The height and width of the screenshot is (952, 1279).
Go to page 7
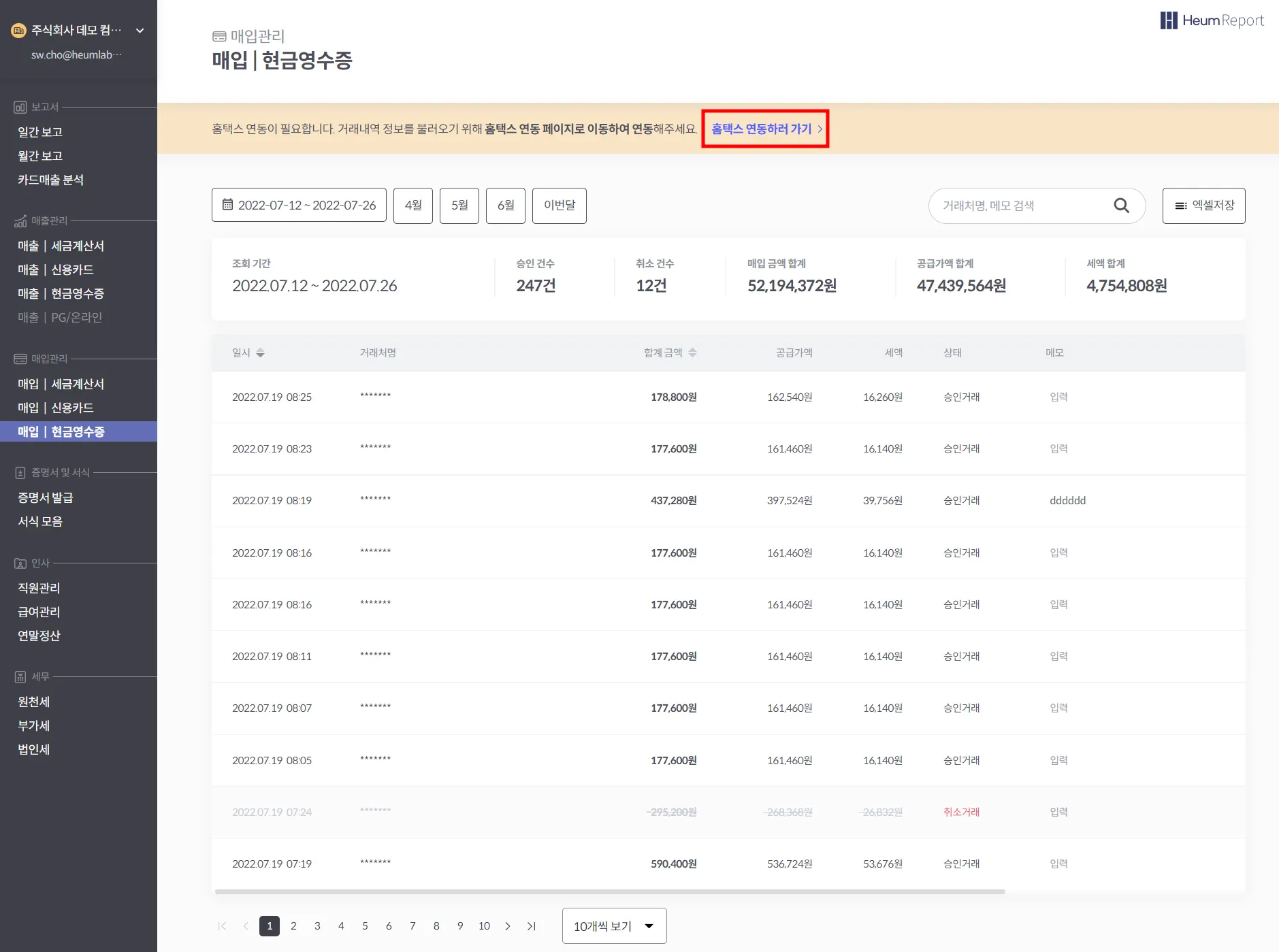pos(412,926)
